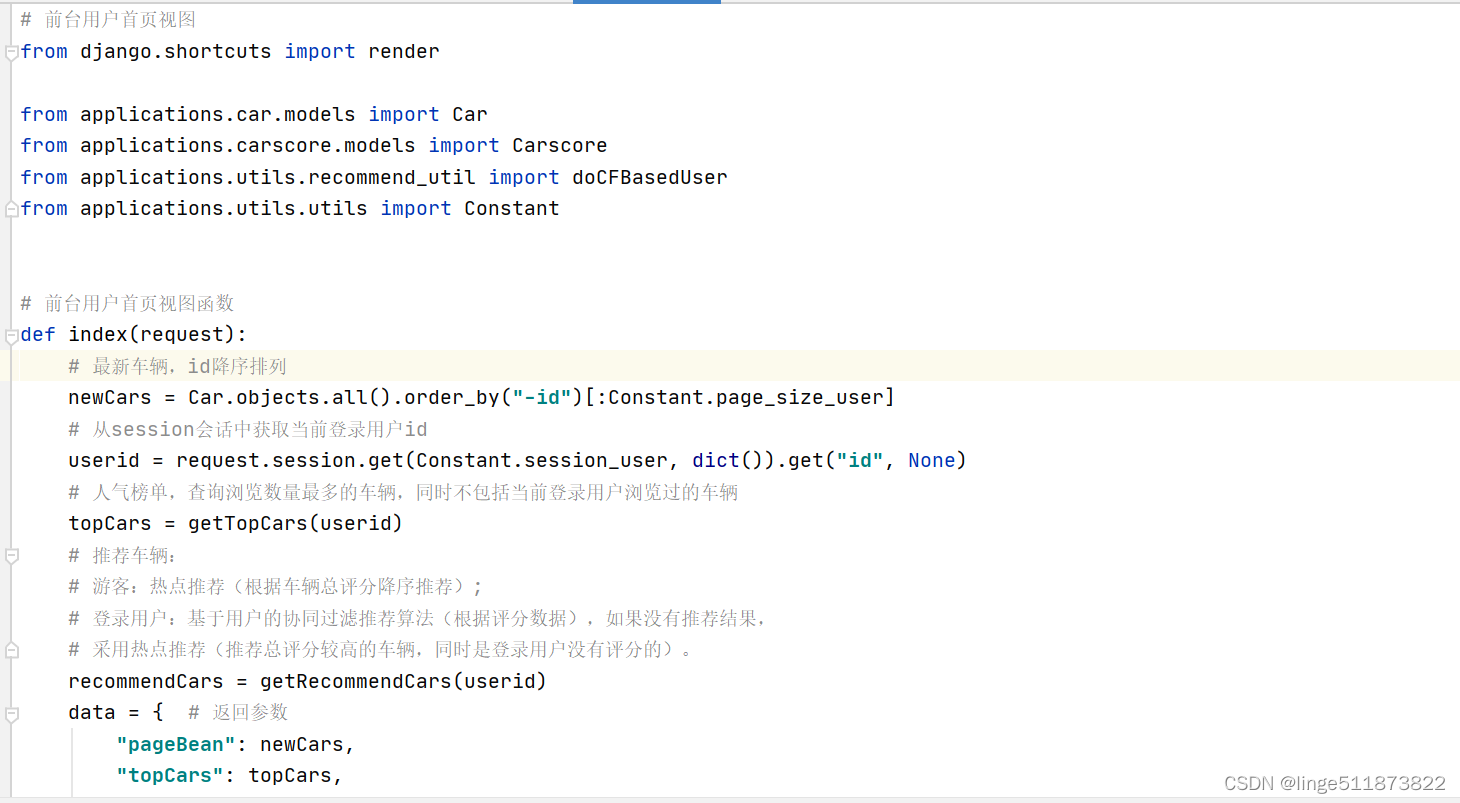The image size is (1460, 803).
Task: Click 'django.shortcuts' module name
Action: click(x=176, y=51)
